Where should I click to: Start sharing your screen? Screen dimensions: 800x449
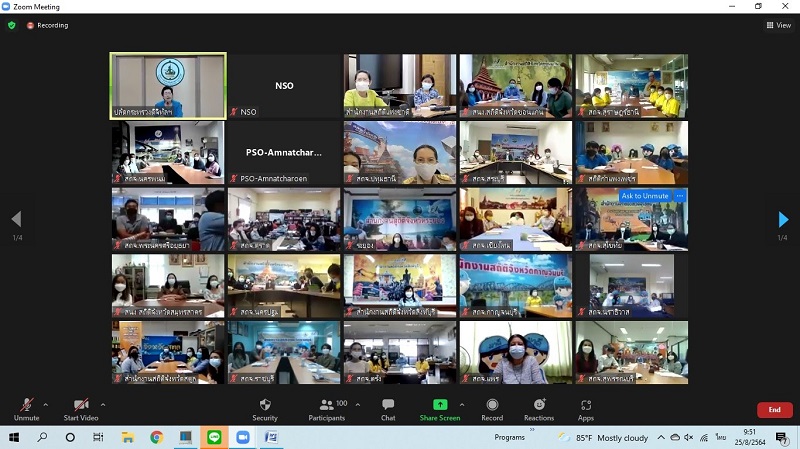[x=439, y=408]
